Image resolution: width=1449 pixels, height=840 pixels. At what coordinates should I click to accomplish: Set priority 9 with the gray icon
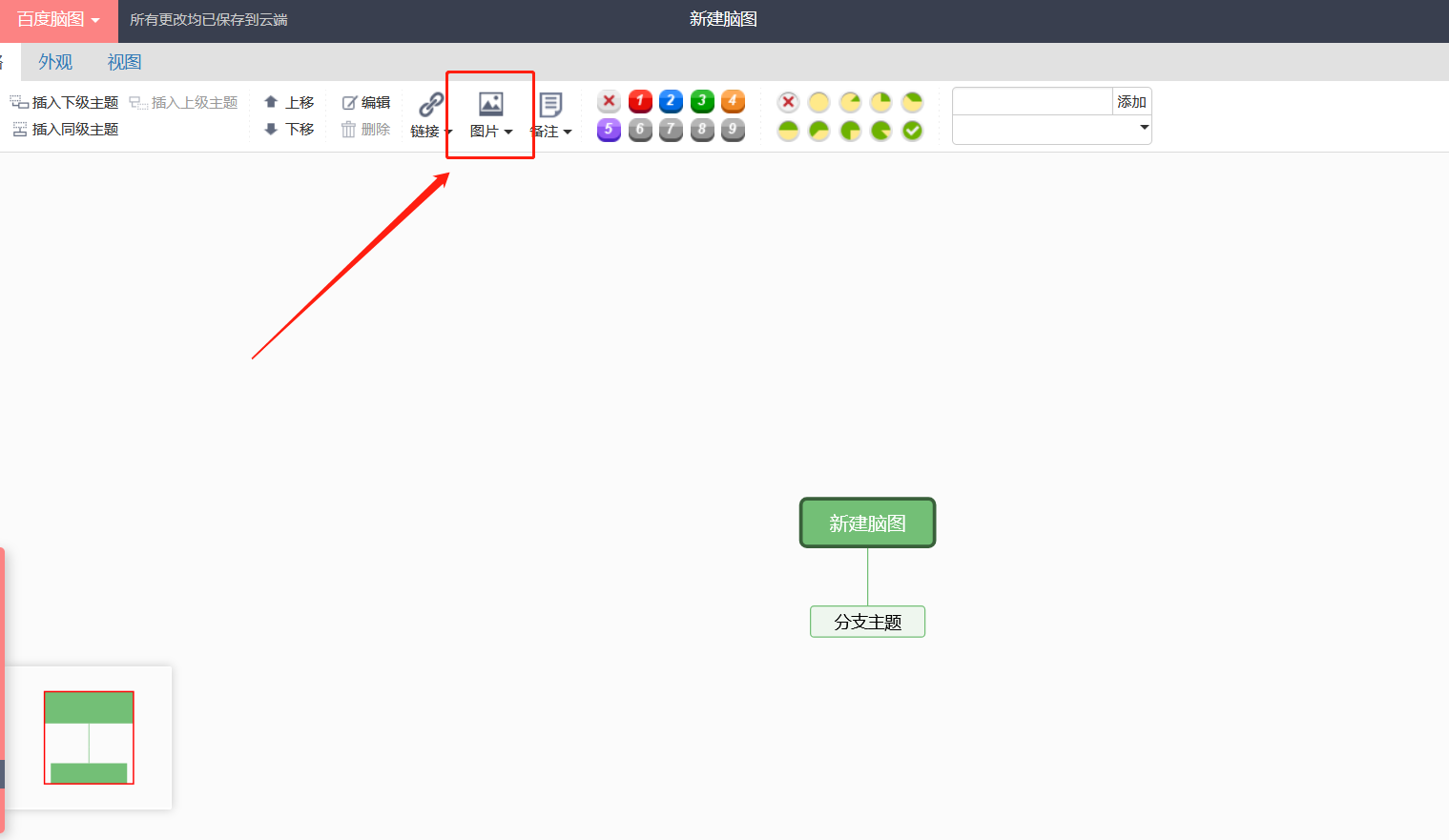733,130
